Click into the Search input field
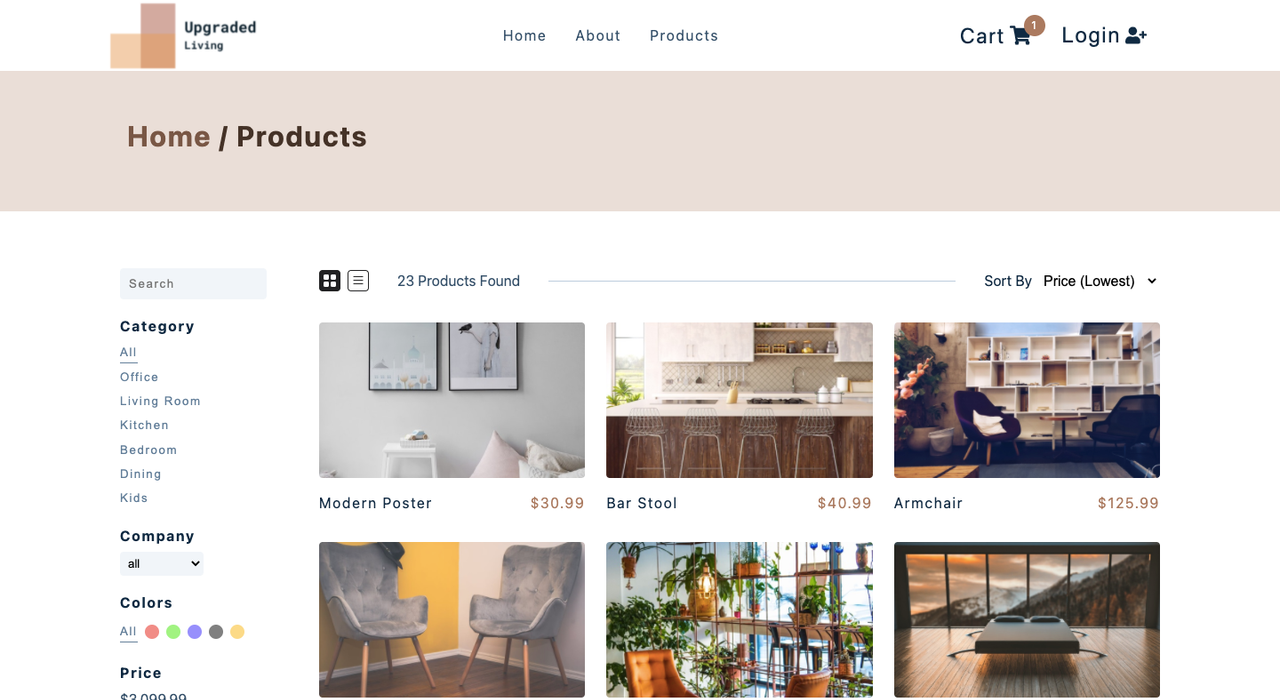Screen dimensions: 1280x700 point(193,284)
